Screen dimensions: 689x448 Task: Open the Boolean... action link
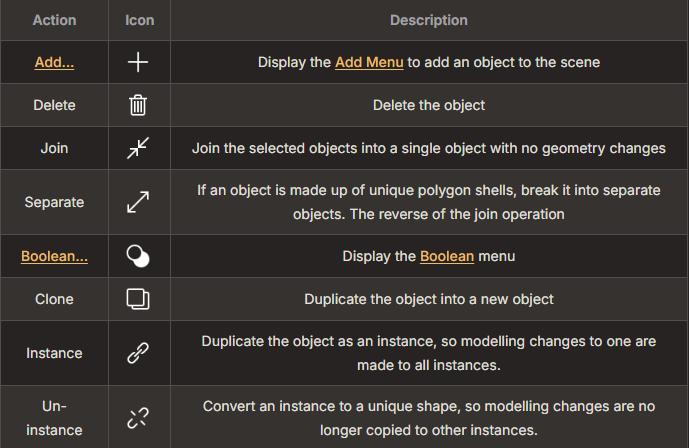tap(54, 256)
